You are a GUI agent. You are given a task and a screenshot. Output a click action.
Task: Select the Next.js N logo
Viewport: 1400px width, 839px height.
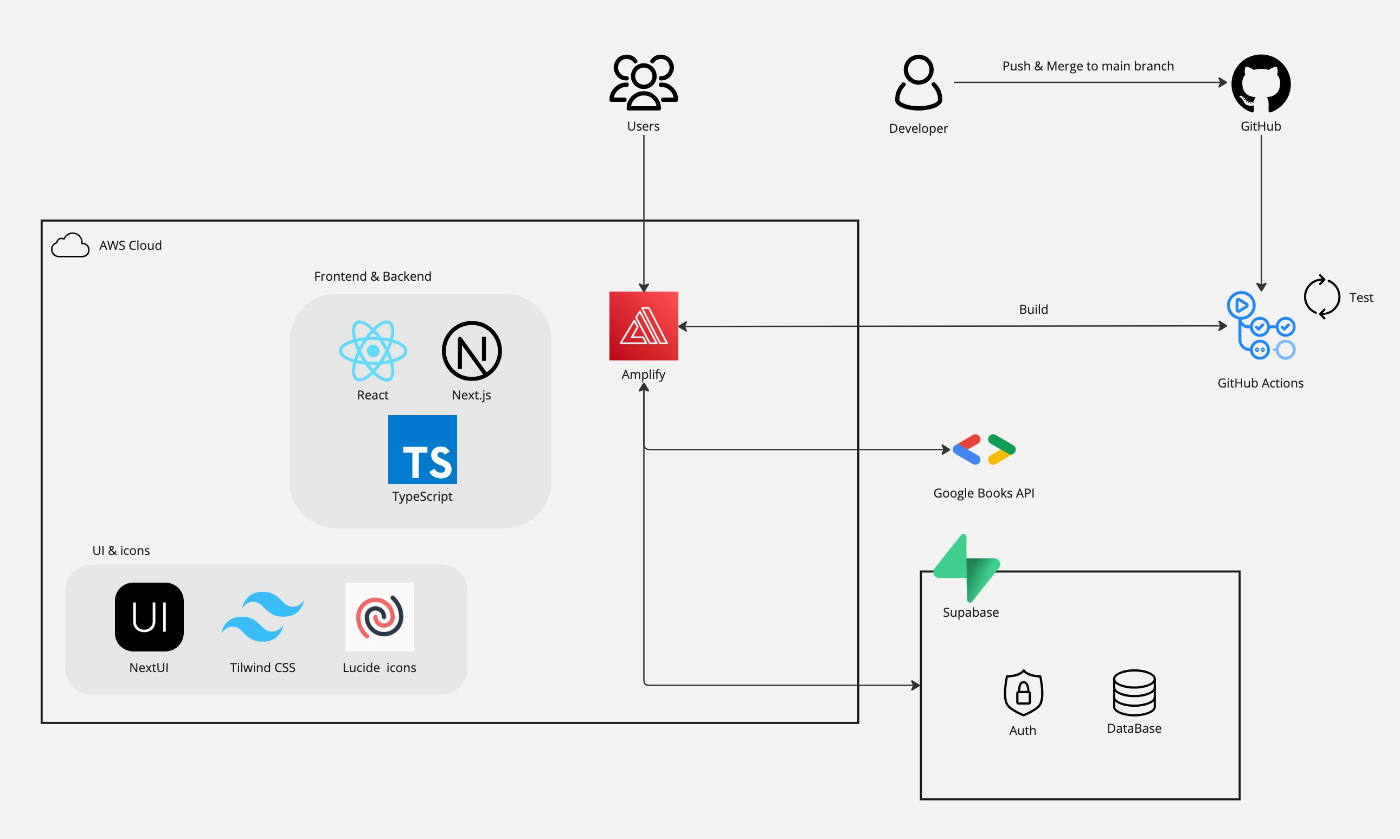(472, 352)
